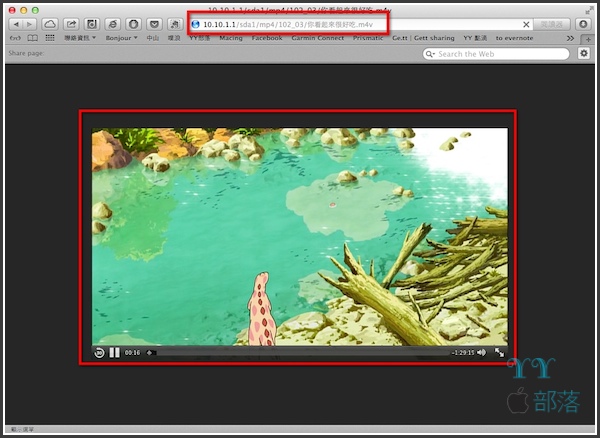Open the search engine magnifier dropdown
This screenshot has height=438, width=600.
pos(430,54)
